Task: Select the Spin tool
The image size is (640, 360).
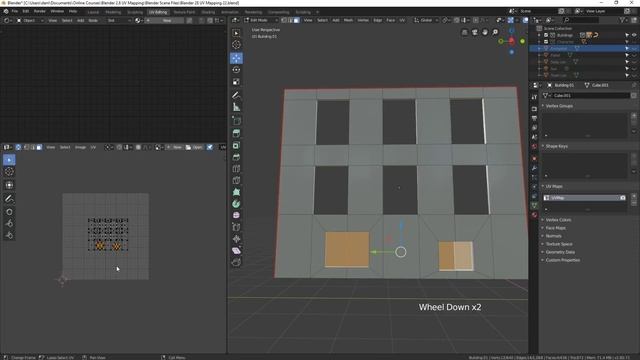Action: point(236,204)
